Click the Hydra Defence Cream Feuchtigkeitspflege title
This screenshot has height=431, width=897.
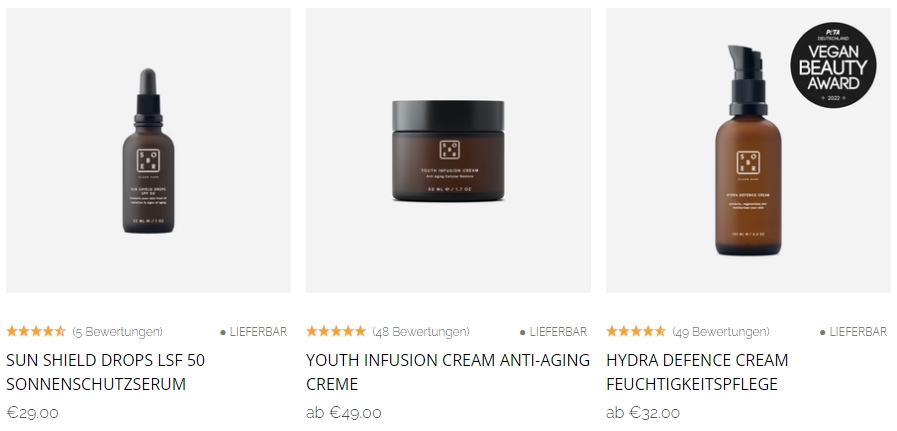pyautogui.click(x=697, y=372)
